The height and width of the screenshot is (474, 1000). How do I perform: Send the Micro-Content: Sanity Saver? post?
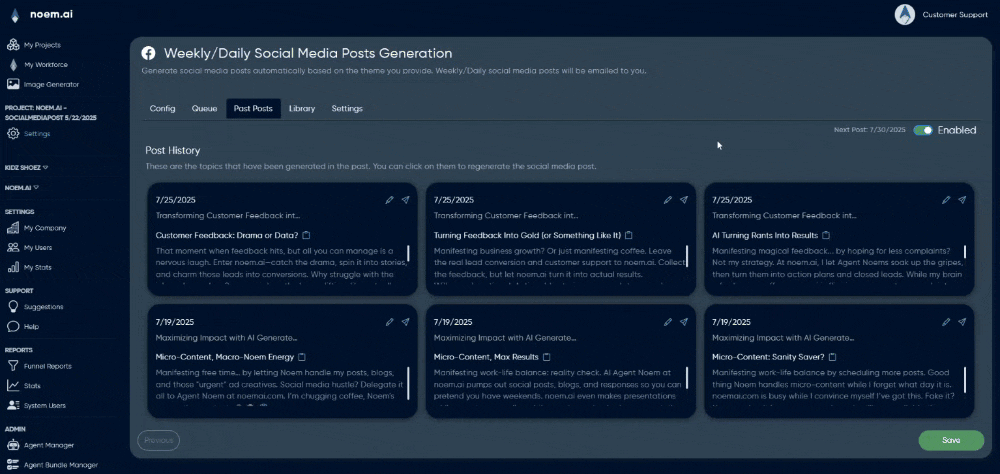pos(962,322)
